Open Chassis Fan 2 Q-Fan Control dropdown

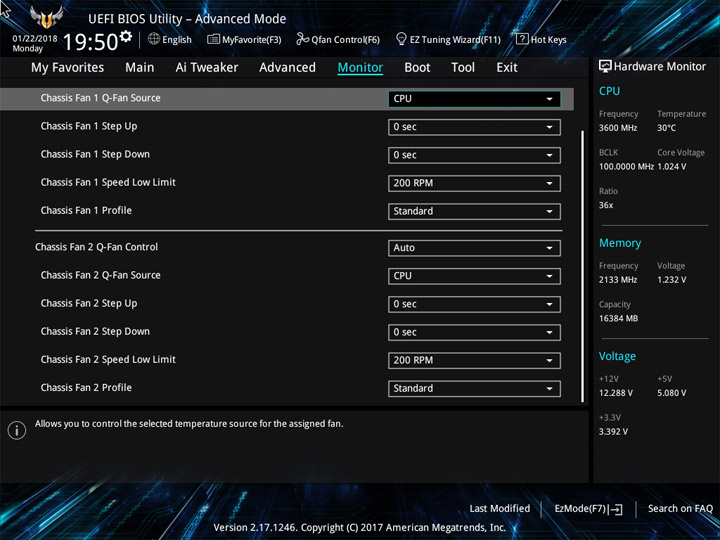[474, 248]
